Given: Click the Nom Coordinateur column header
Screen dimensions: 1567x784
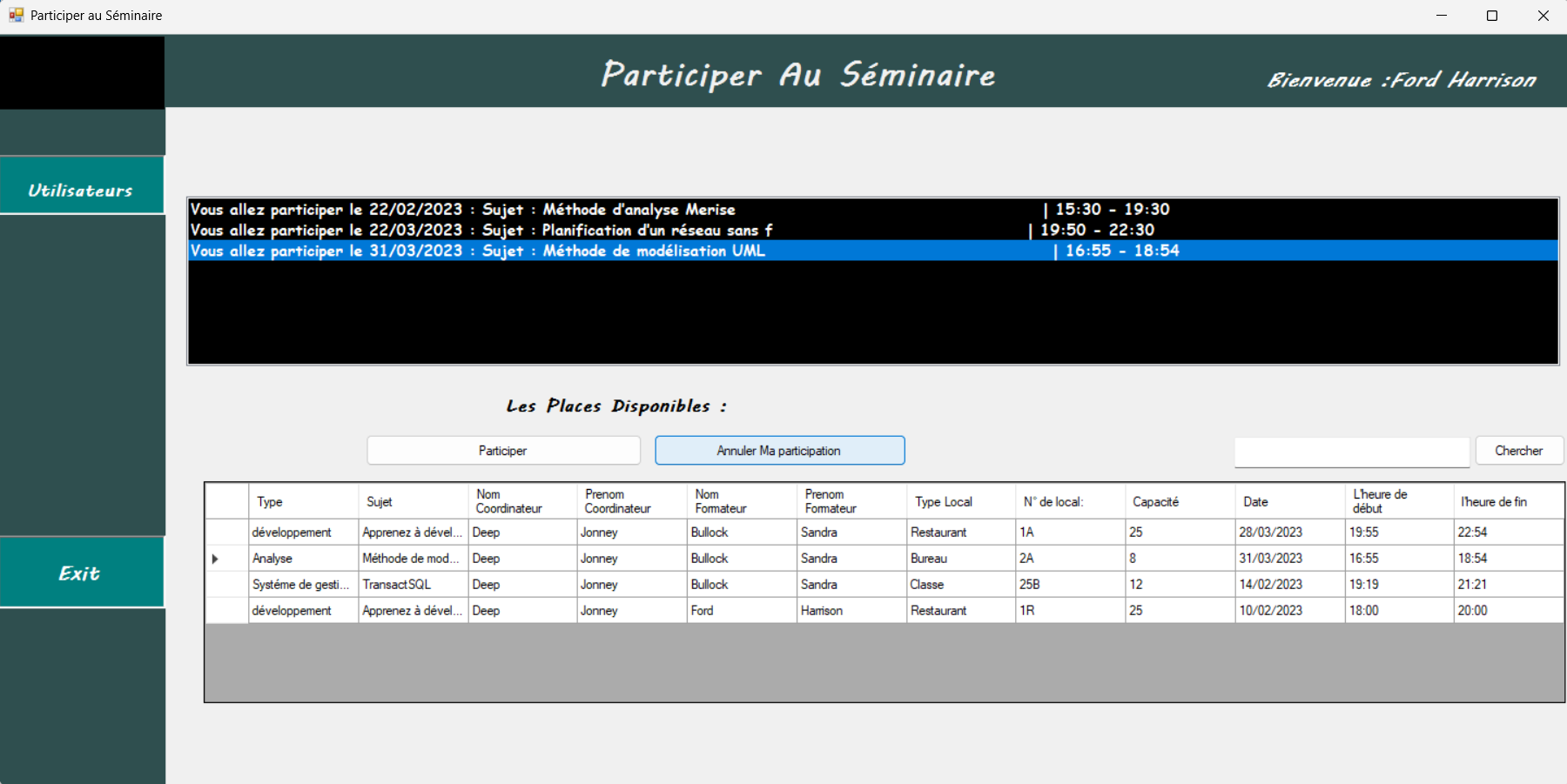Looking at the screenshot, I should point(522,501).
